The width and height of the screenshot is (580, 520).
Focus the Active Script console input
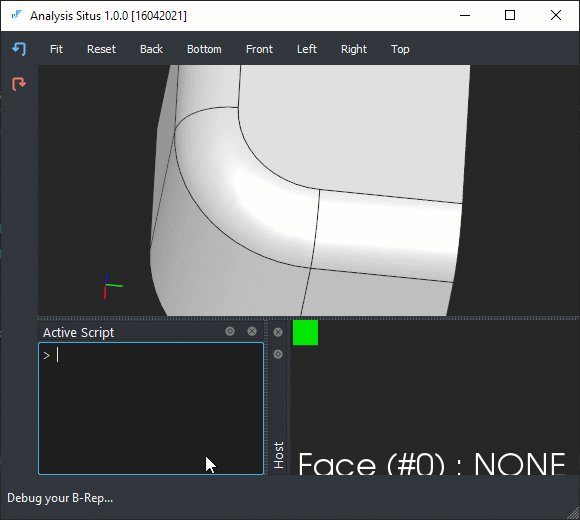[151, 408]
